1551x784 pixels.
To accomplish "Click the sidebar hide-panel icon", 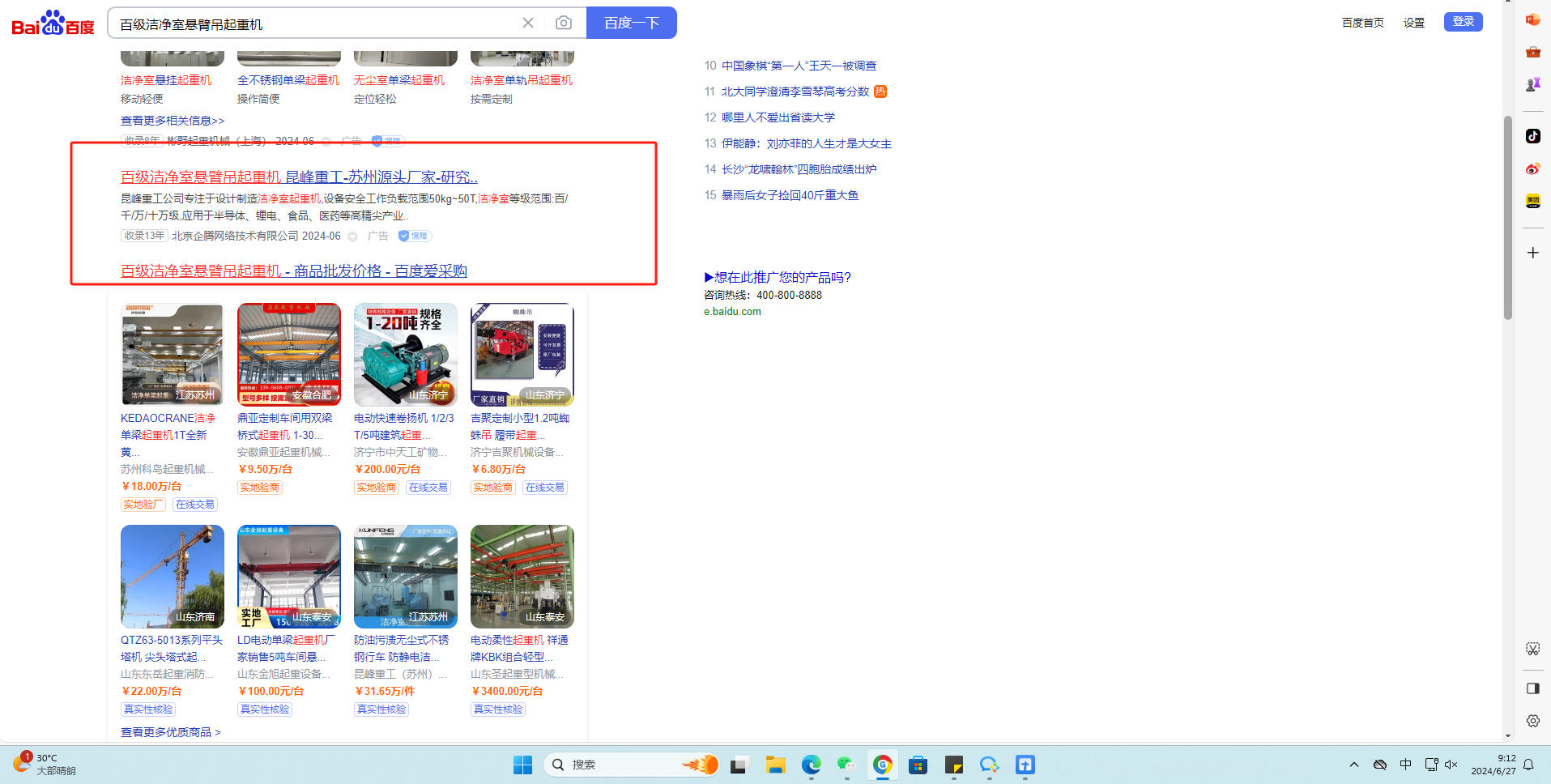I will click(1532, 688).
